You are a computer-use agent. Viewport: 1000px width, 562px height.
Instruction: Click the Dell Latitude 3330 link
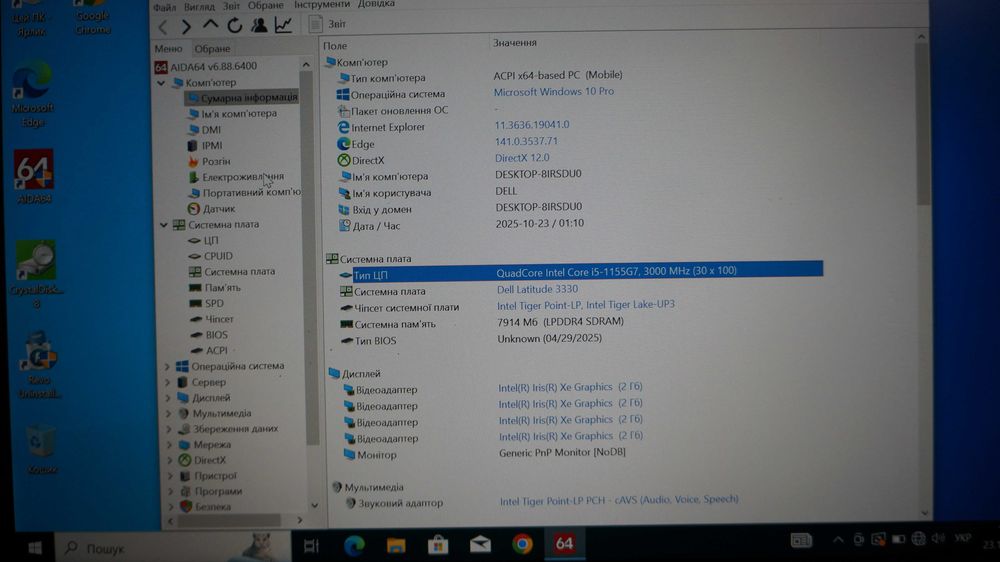click(537, 290)
